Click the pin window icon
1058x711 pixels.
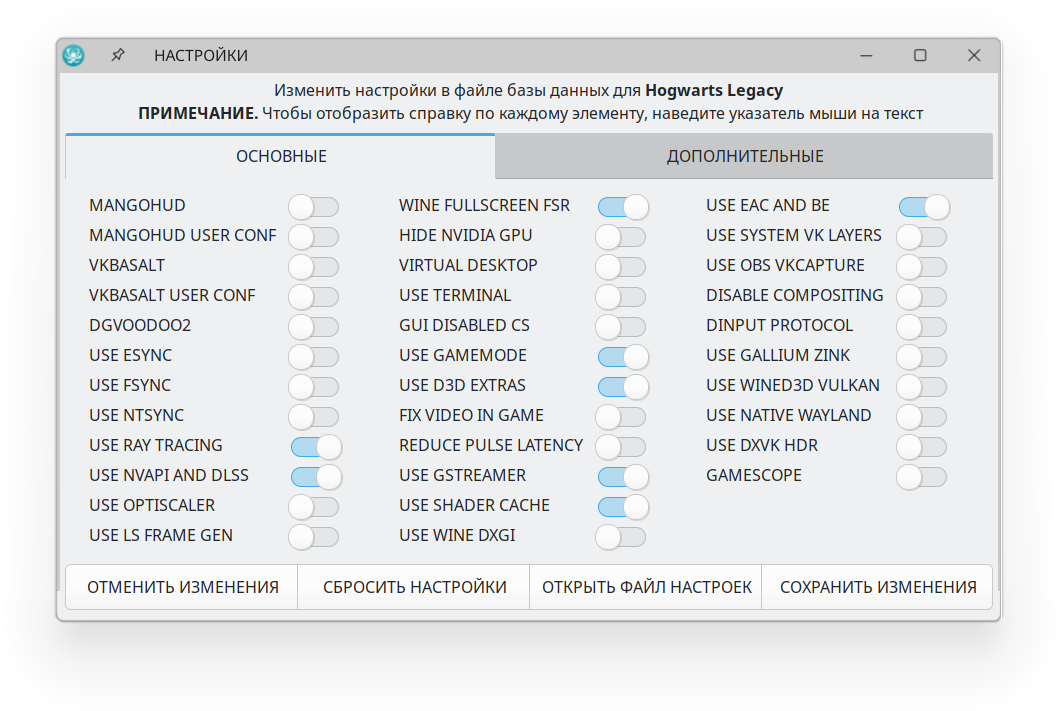pyautogui.click(x=118, y=56)
